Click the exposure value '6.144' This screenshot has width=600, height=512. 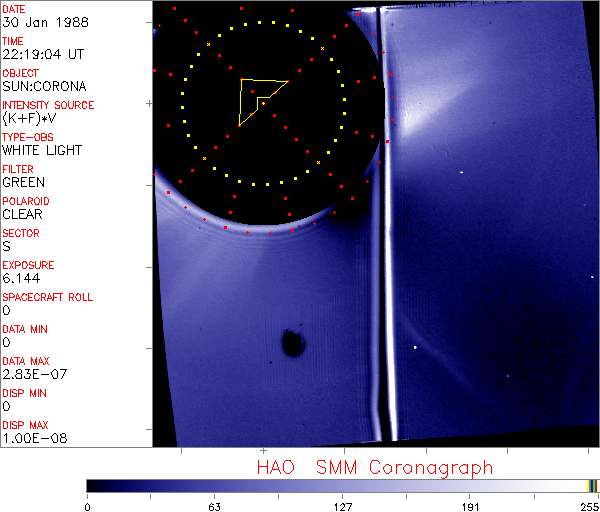21,279
